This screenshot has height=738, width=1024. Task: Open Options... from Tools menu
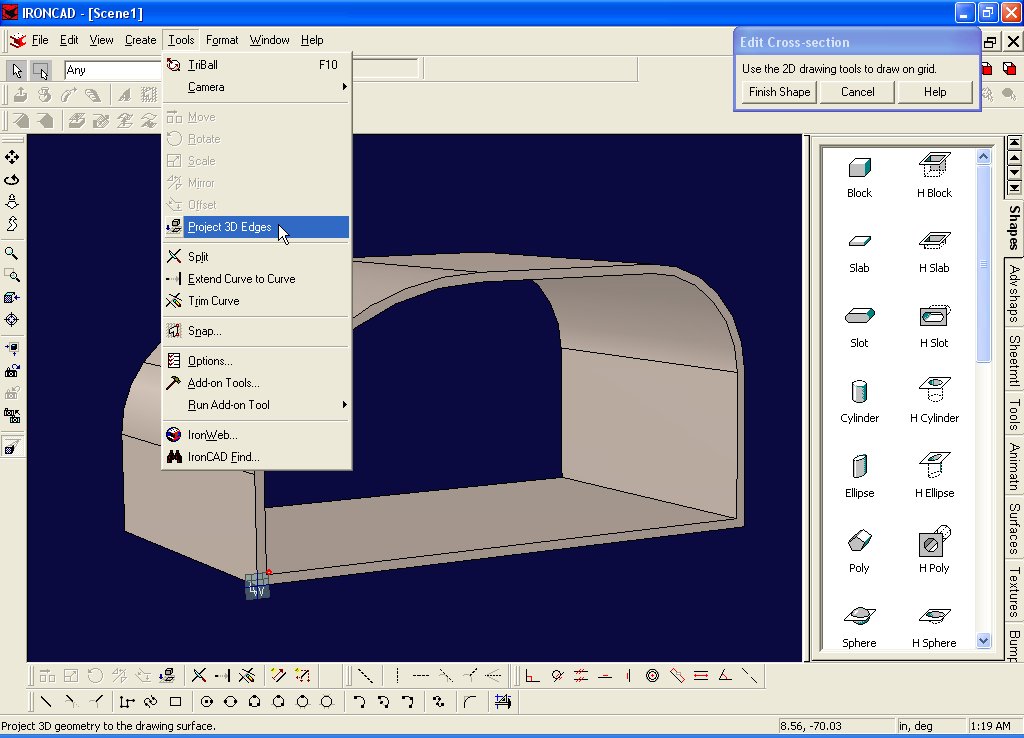tap(257, 361)
